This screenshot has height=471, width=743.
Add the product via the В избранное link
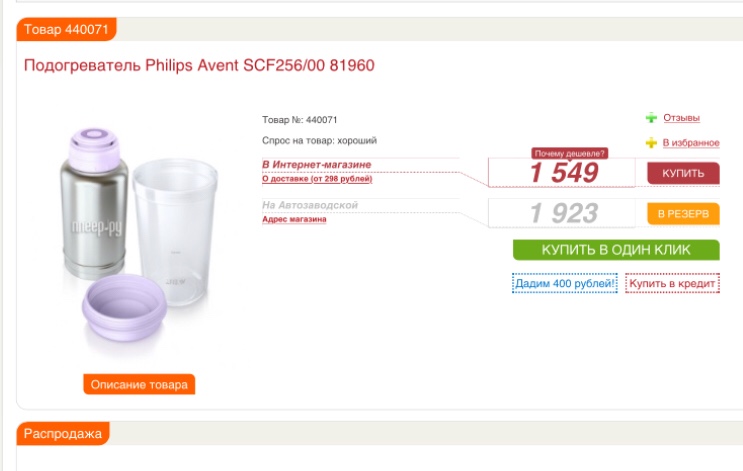pyautogui.click(x=691, y=143)
